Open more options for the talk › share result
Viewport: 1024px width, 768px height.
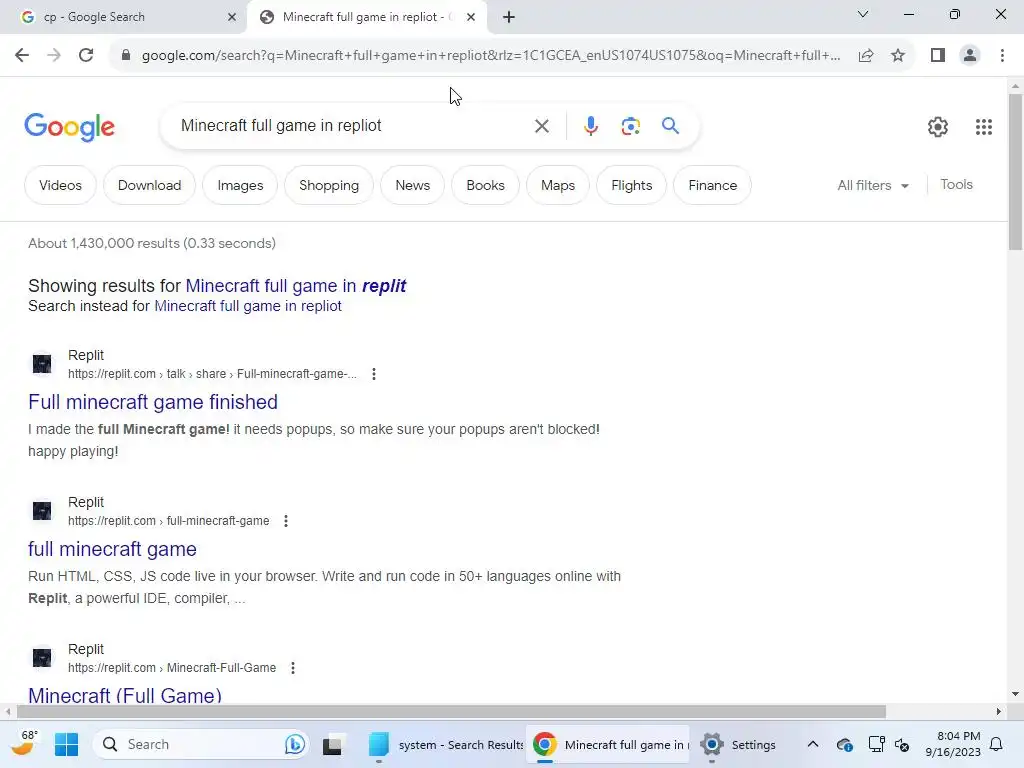374,374
